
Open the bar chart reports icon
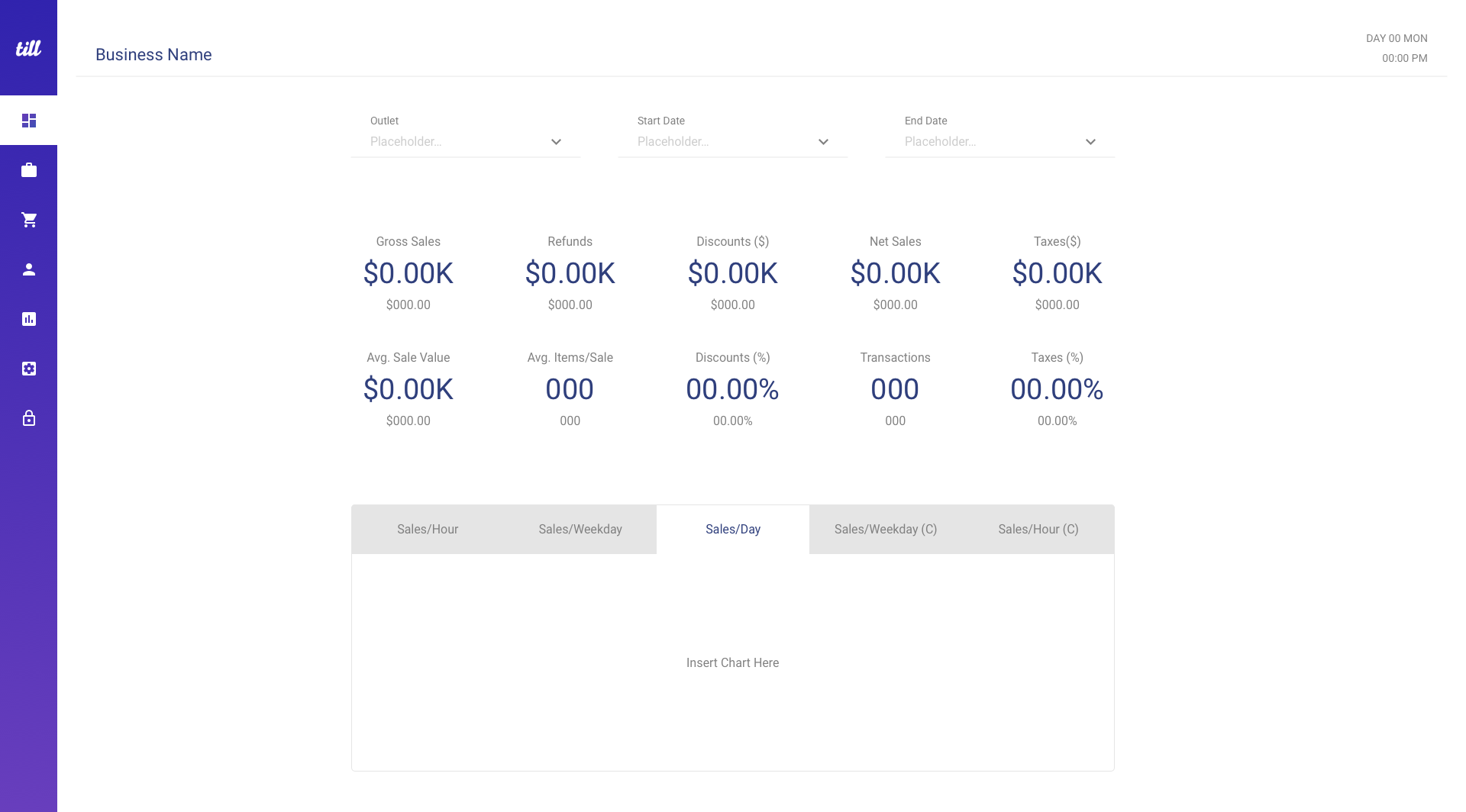(x=29, y=319)
